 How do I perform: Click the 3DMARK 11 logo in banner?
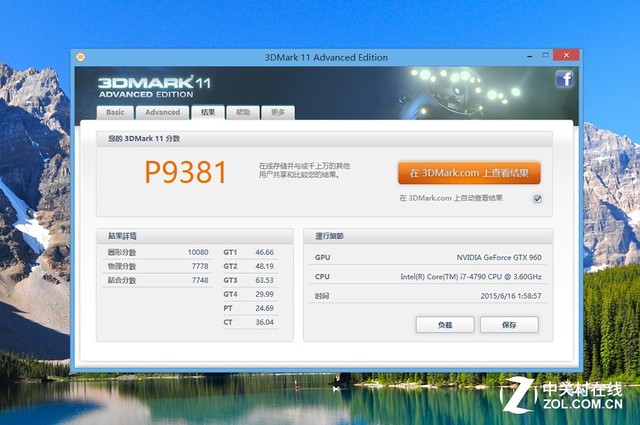click(154, 87)
